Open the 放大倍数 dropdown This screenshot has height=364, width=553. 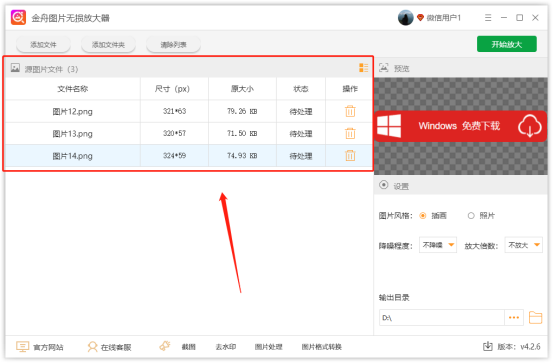click(x=524, y=245)
